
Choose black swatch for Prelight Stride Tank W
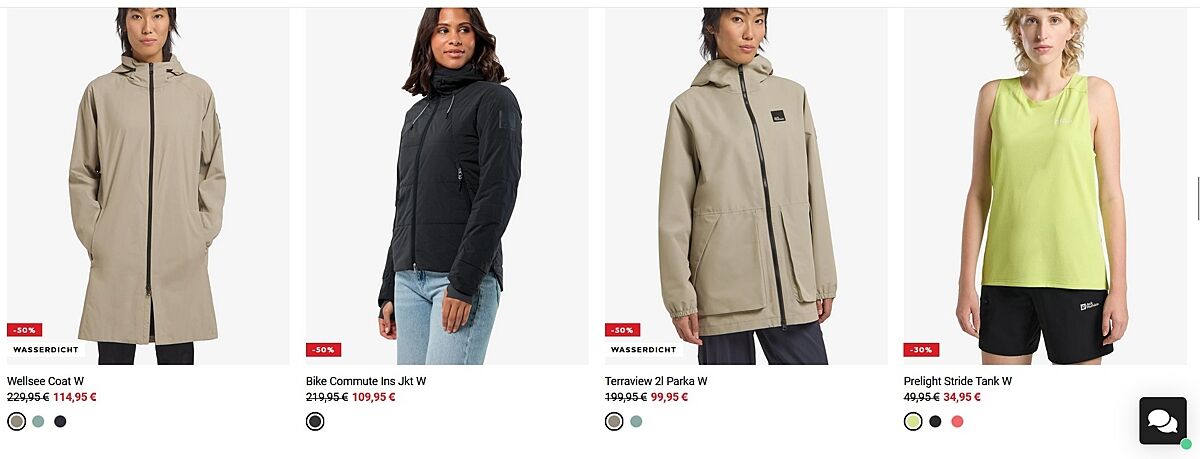[x=935, y=422]
